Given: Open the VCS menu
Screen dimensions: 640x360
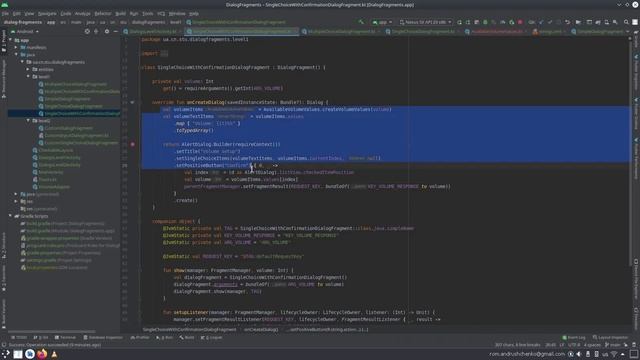Looking at the screenshot, I should (161, 13).
